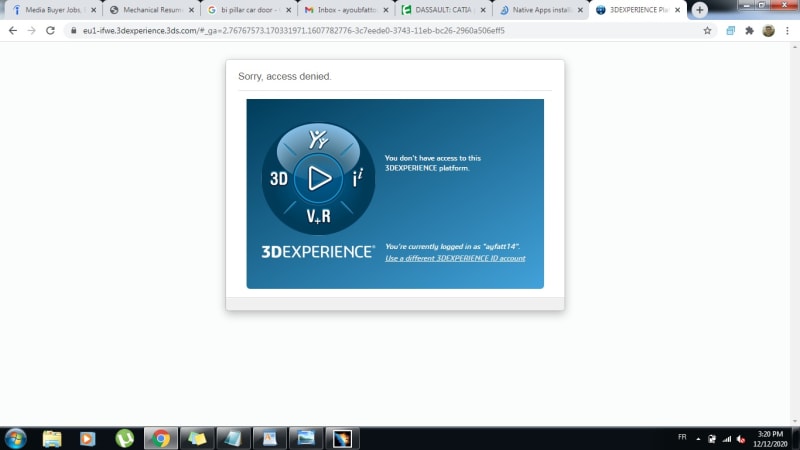
Task: Open the blue extension icon in toolbar
Action: [731, 31]
